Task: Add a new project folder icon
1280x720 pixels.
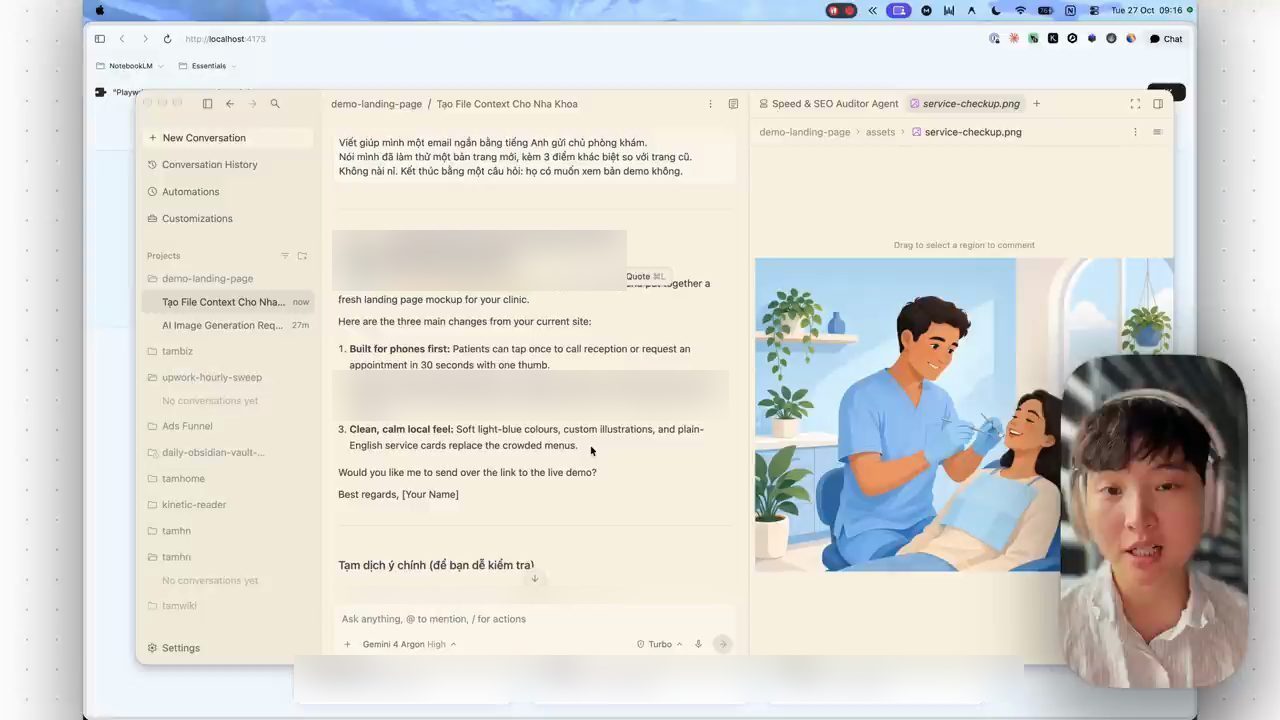Action: pos(302,256)
